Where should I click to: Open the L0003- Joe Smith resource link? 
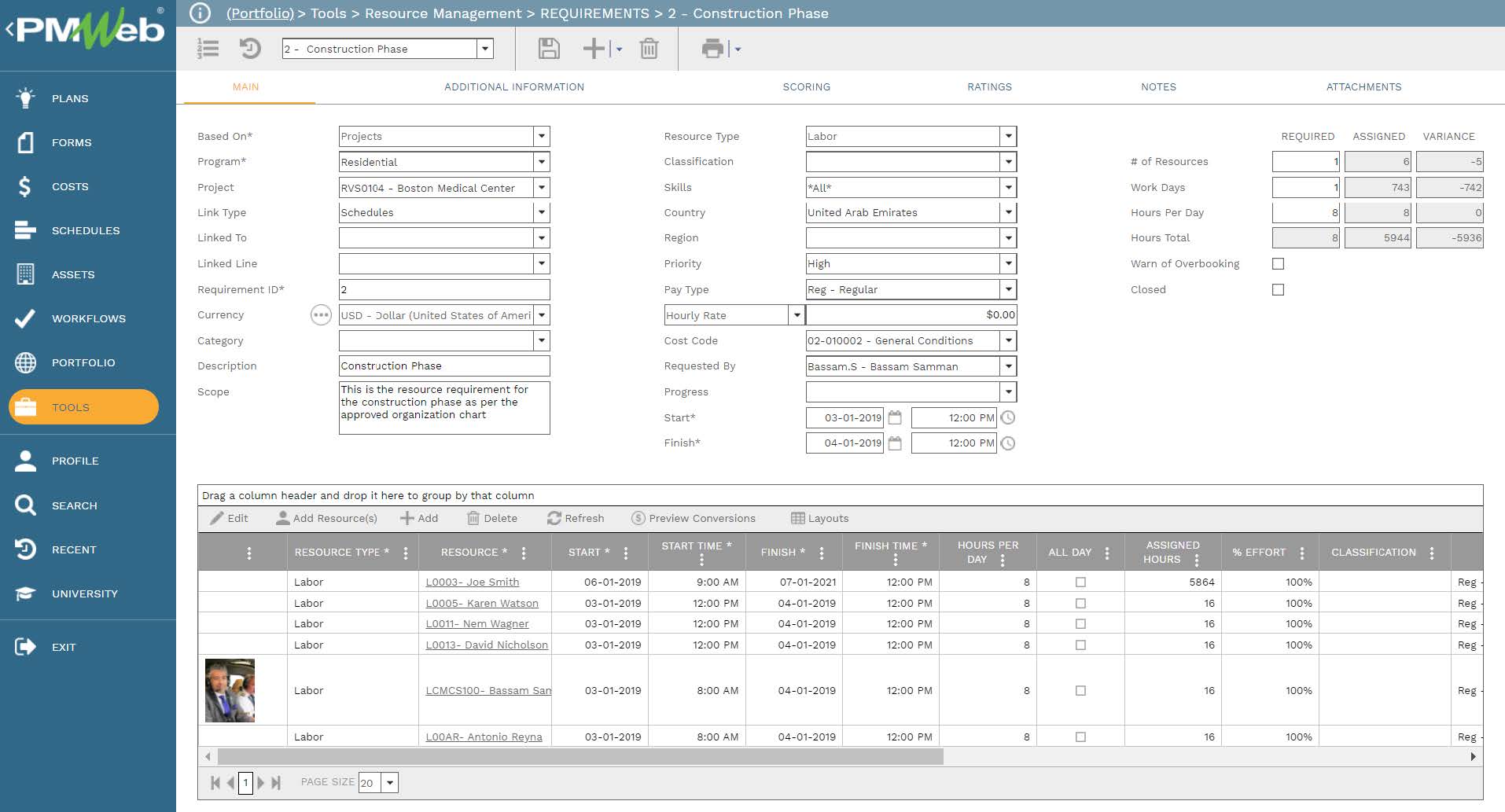pos(472,582)
